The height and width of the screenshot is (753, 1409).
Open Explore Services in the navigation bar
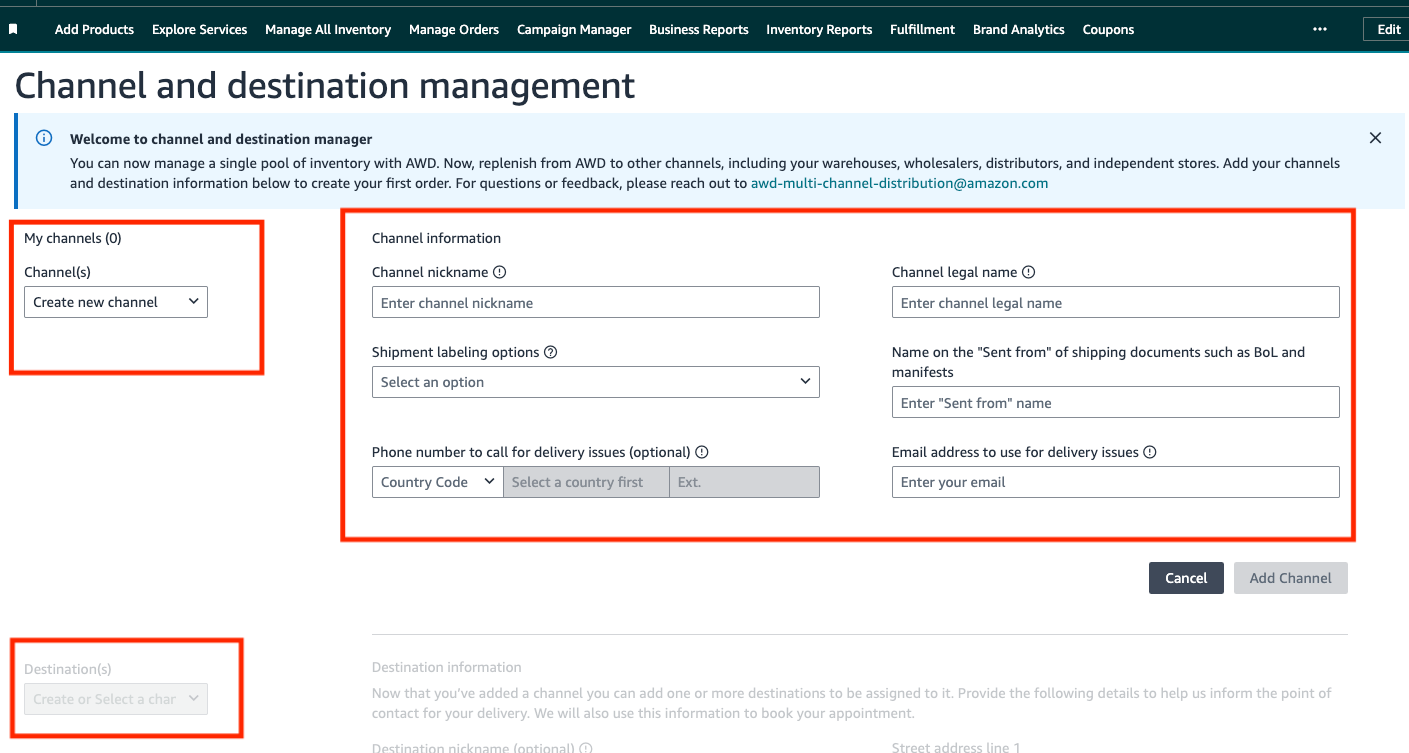click(x=199, y=30)
